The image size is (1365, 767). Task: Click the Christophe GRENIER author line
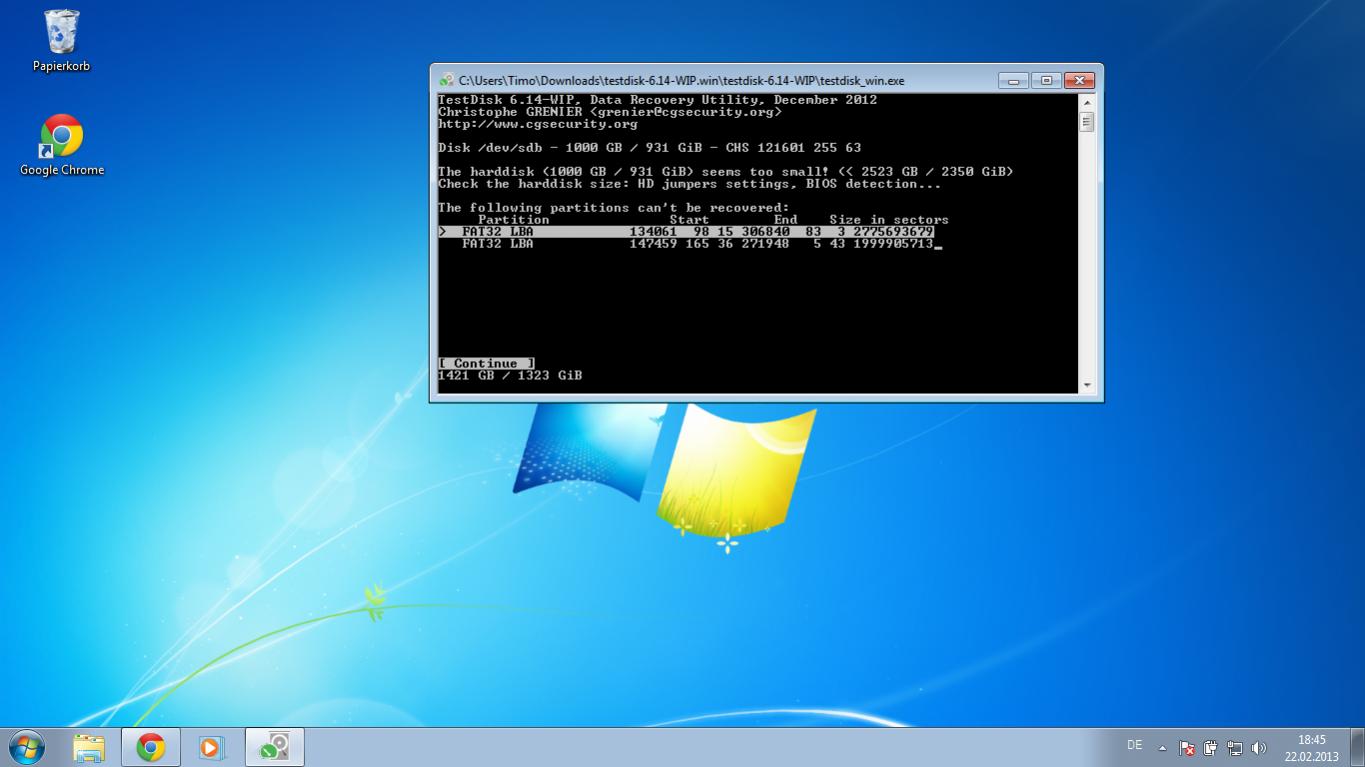(x=610, y=112)
